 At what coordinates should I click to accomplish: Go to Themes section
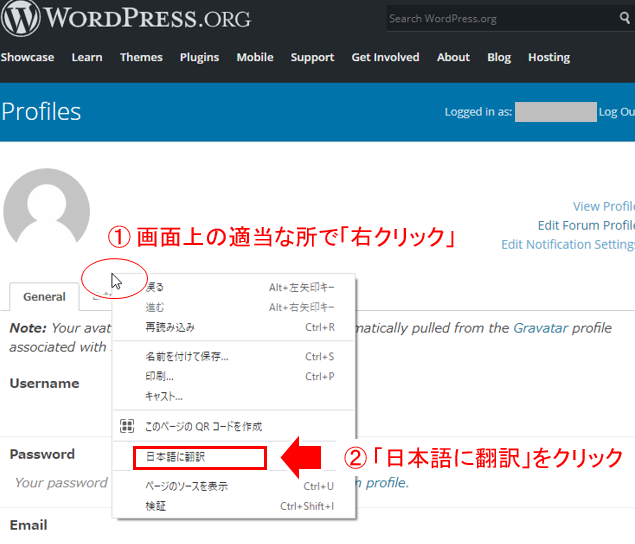tap(141, 58)
